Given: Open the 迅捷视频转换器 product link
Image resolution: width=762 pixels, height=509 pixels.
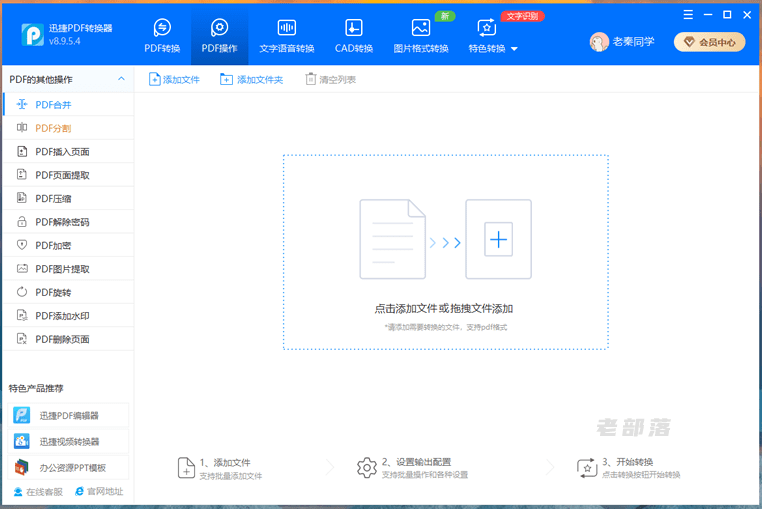Looking at the screenshot, I should [x=68, y=441].
